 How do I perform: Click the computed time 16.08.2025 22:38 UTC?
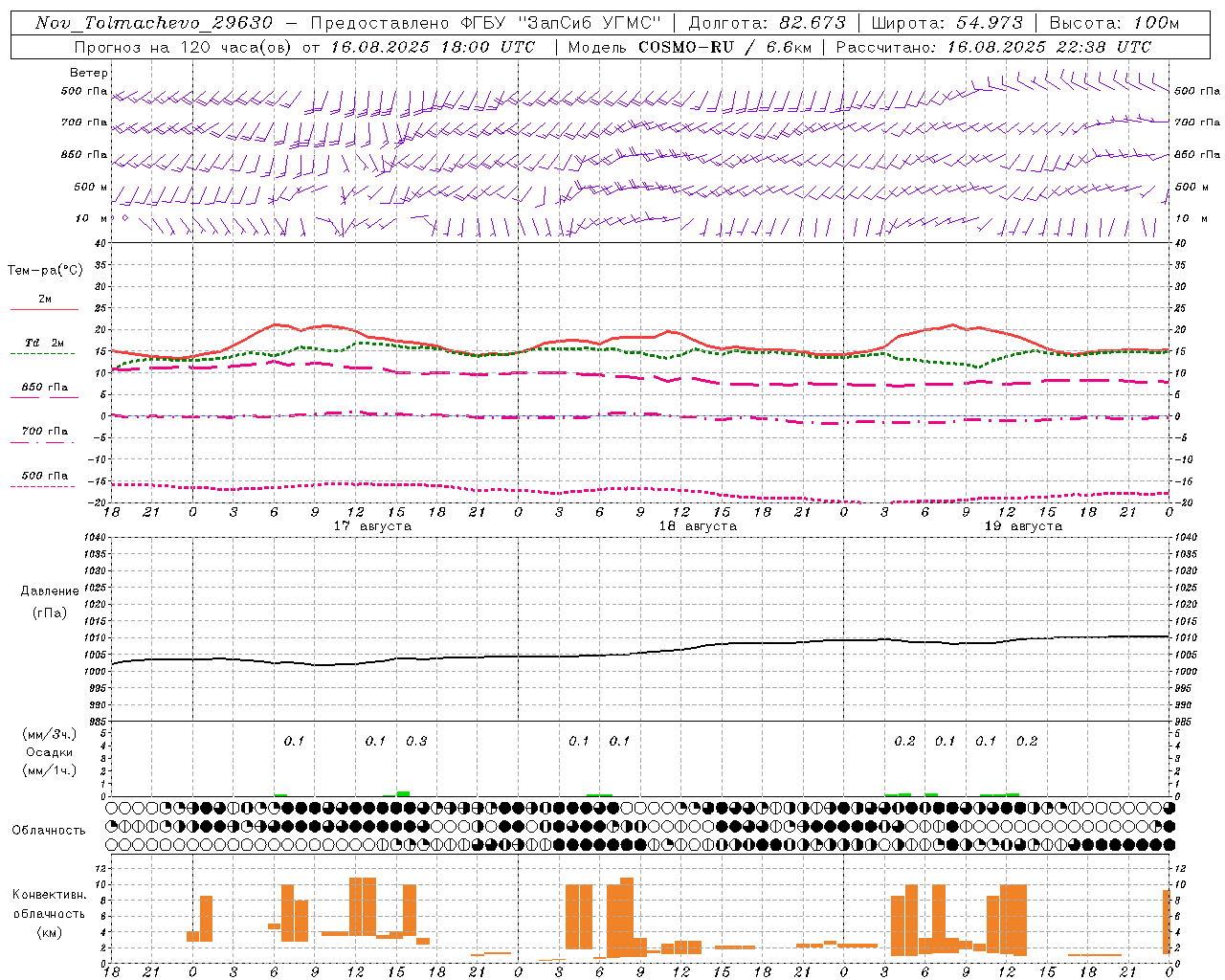(x=1049, y=47)
